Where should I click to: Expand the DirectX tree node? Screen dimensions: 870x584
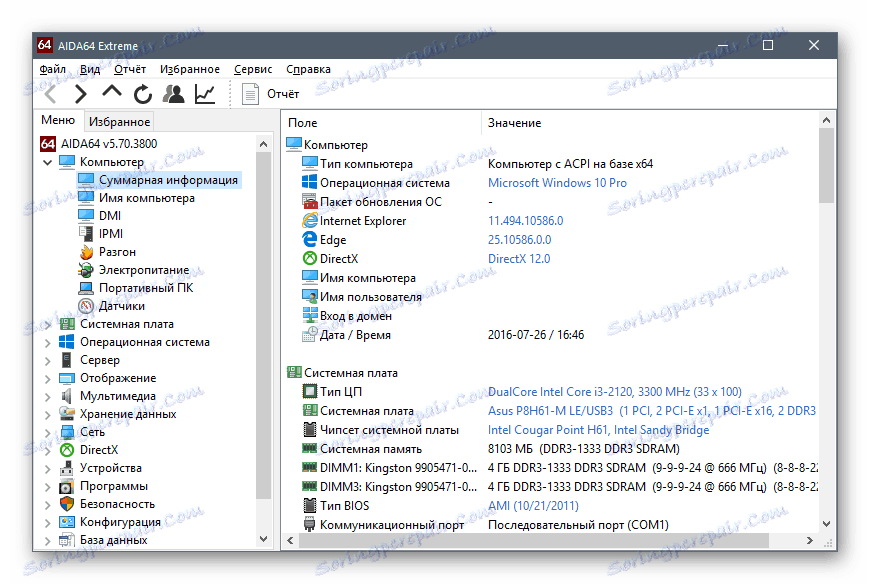point(48,450)
